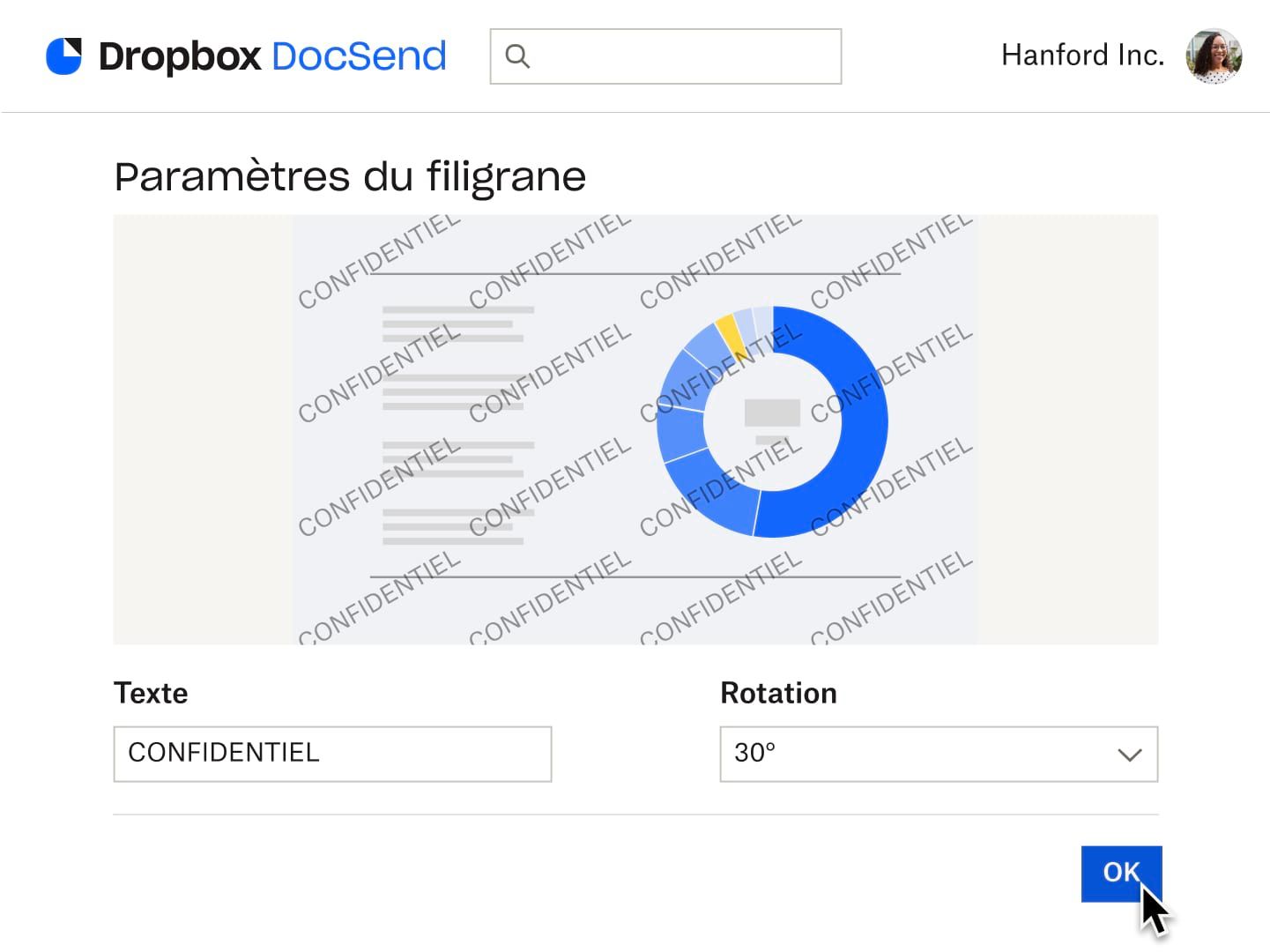Image resolution: width=1270 pixels, height=952 pixels.
Task: Click the watermark preview area
Action: coord(635,428)
